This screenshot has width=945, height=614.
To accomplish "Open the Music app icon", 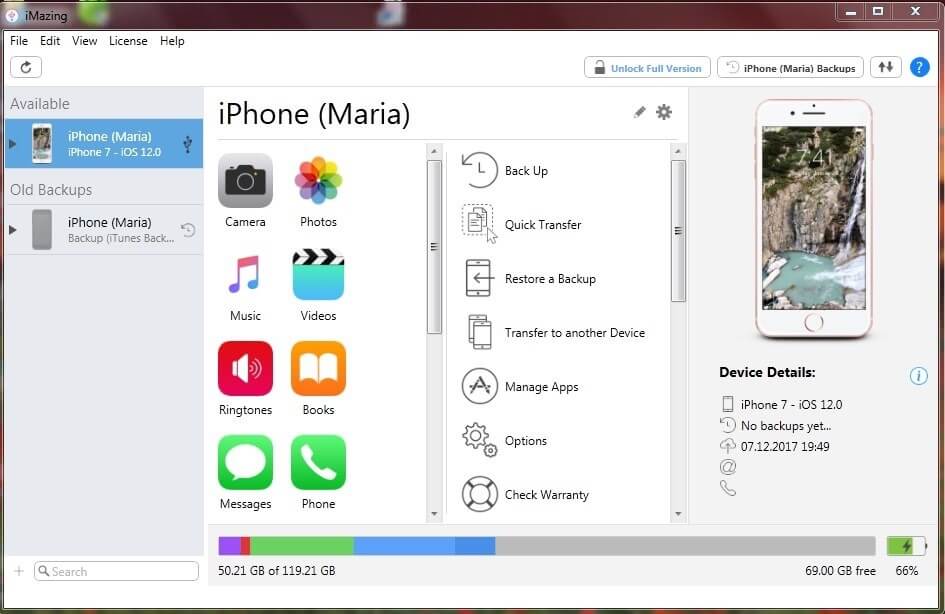I will (x=245, y=274).
